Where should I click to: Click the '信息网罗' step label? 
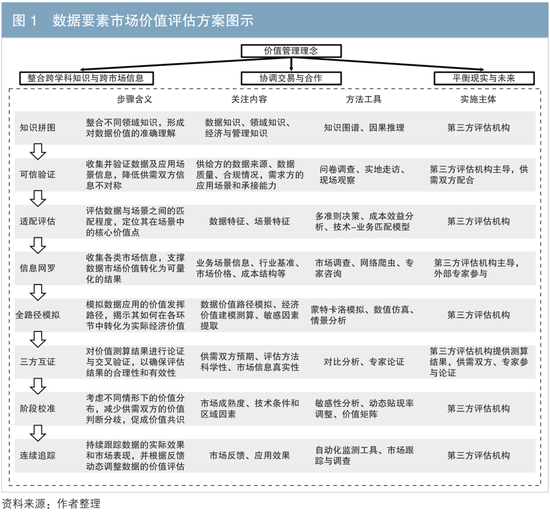pos(38,268)
